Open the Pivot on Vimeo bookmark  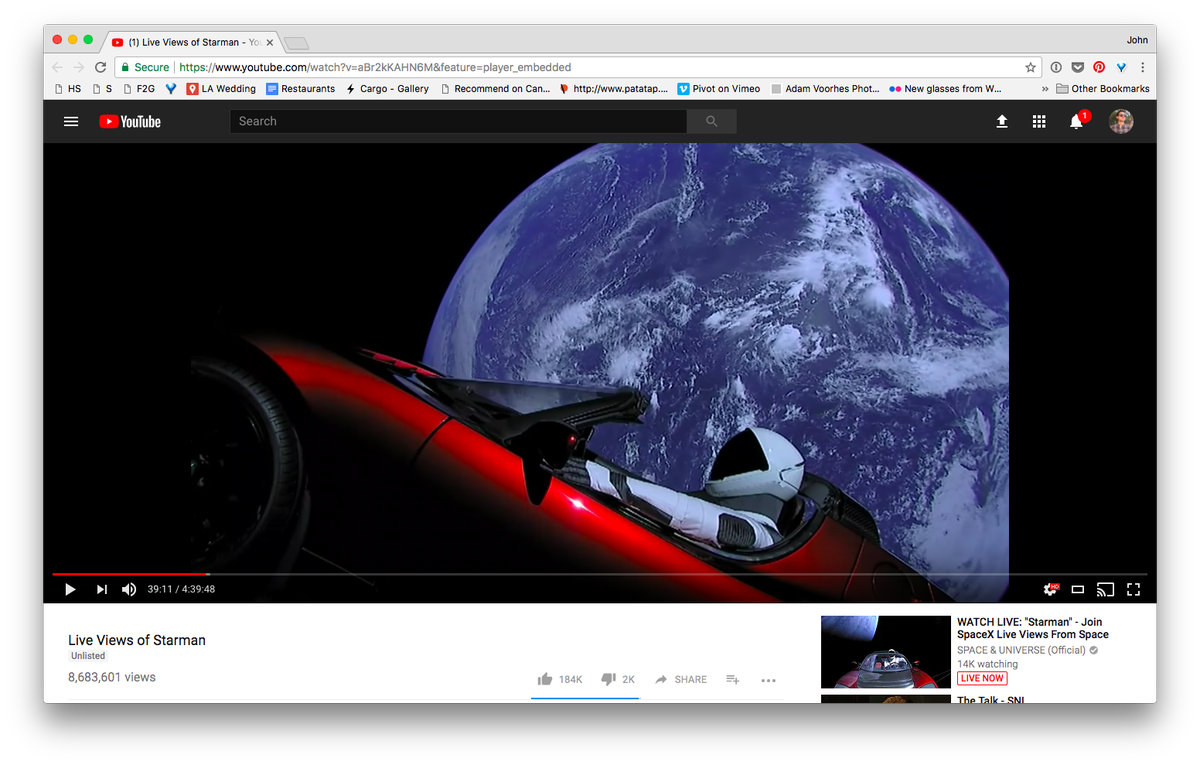click(x=718, y=88)
